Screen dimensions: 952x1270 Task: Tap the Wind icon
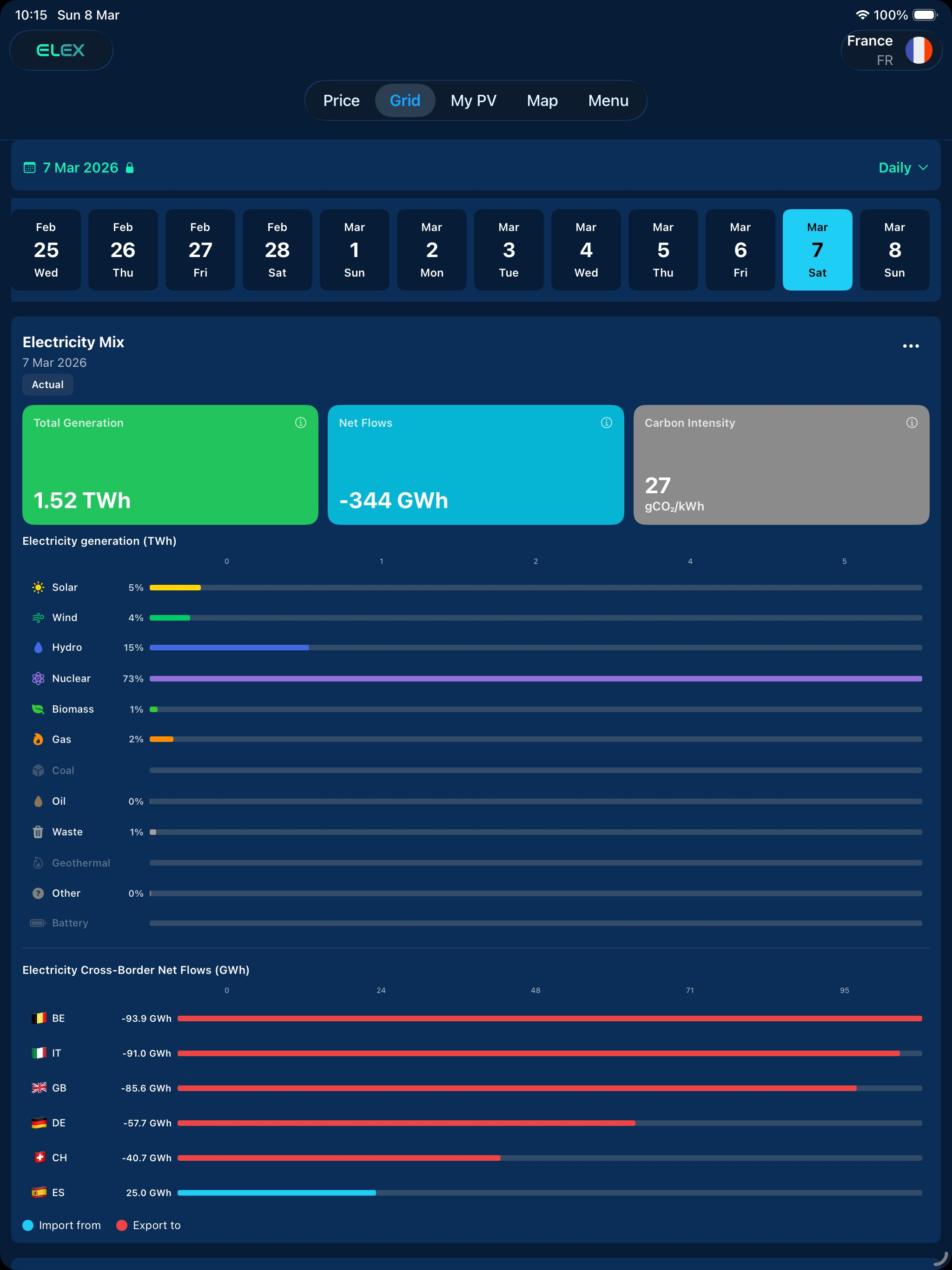point(38,618)
